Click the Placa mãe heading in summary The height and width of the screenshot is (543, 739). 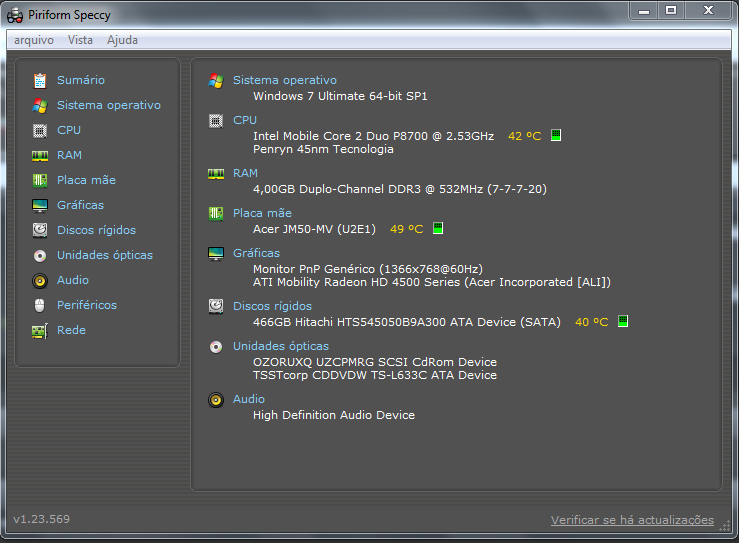[x=262, y=213]
